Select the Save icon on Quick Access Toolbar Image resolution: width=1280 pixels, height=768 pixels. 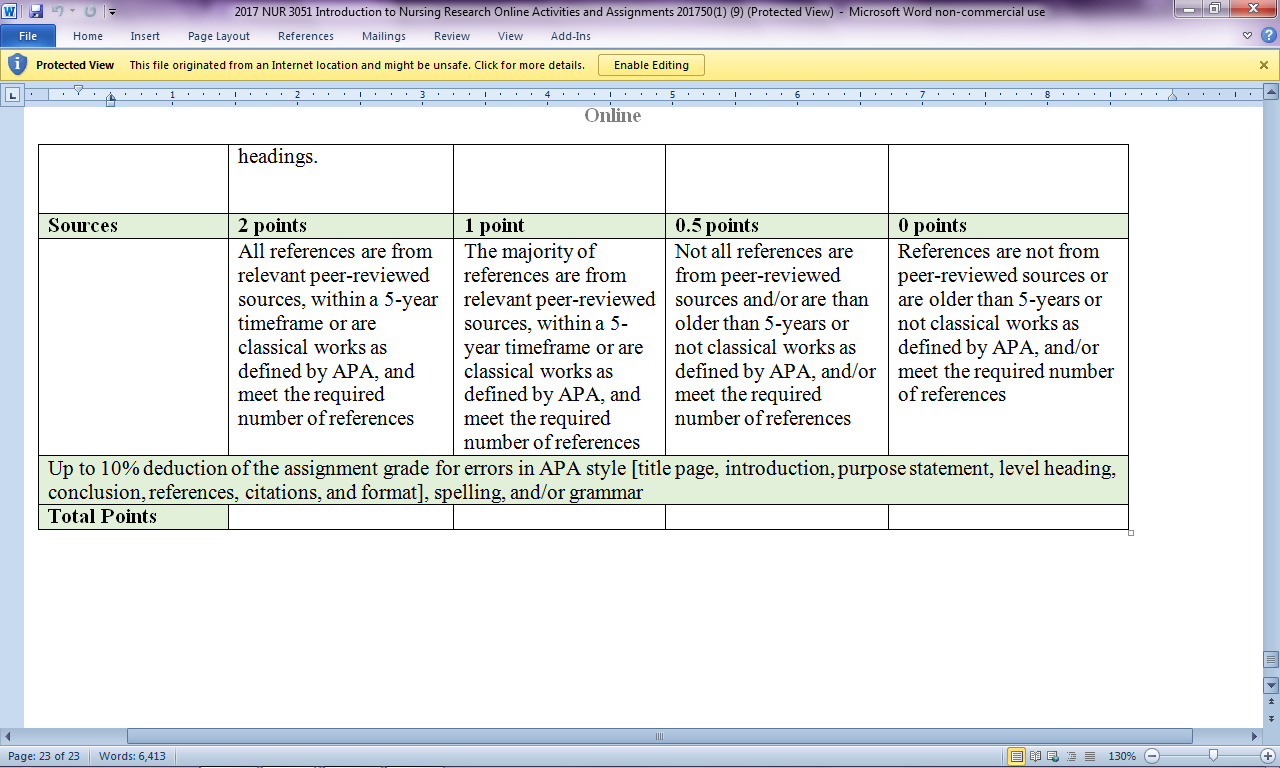click(35, 11)
